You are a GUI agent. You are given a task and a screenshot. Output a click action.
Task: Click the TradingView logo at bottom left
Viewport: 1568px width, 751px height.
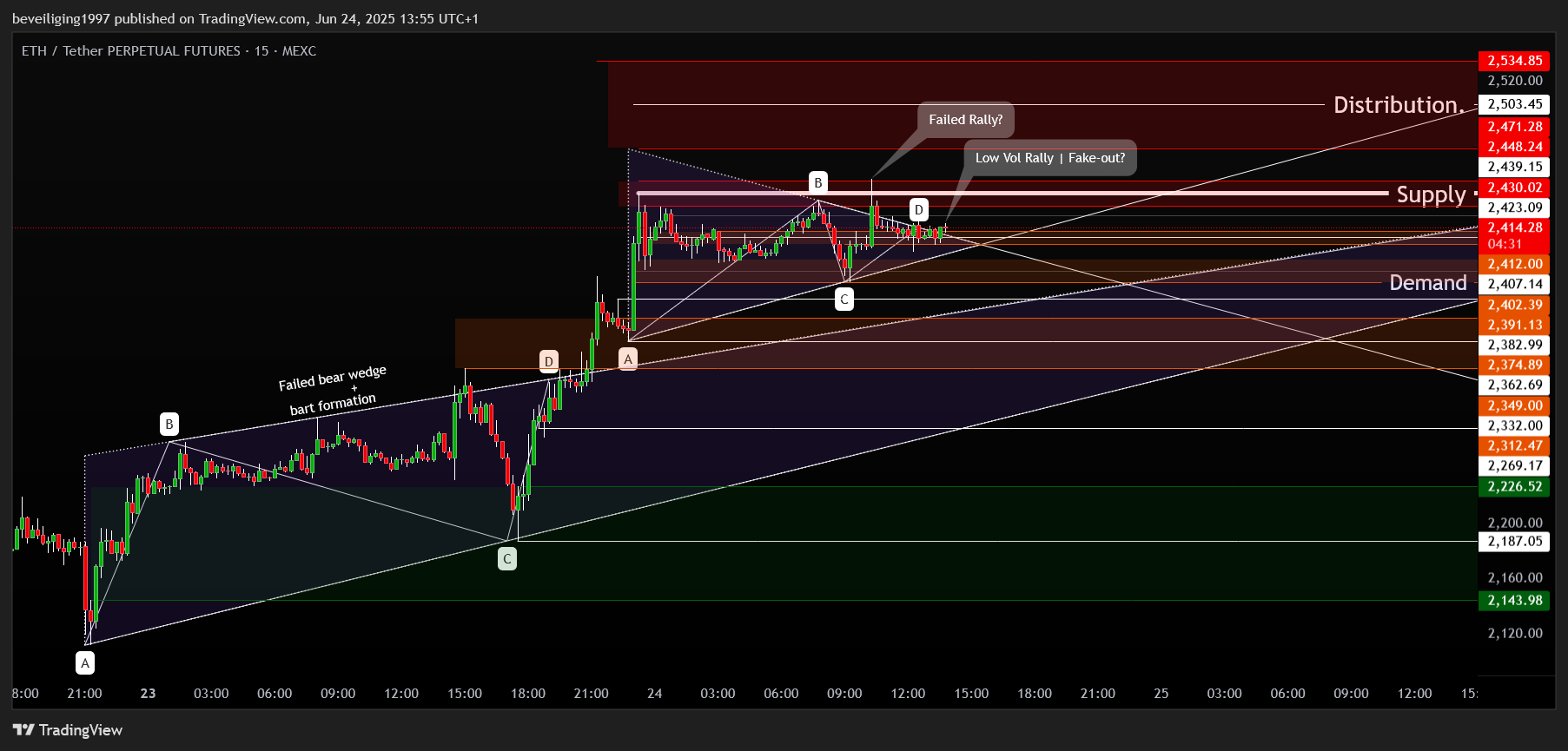pos(68,730)
